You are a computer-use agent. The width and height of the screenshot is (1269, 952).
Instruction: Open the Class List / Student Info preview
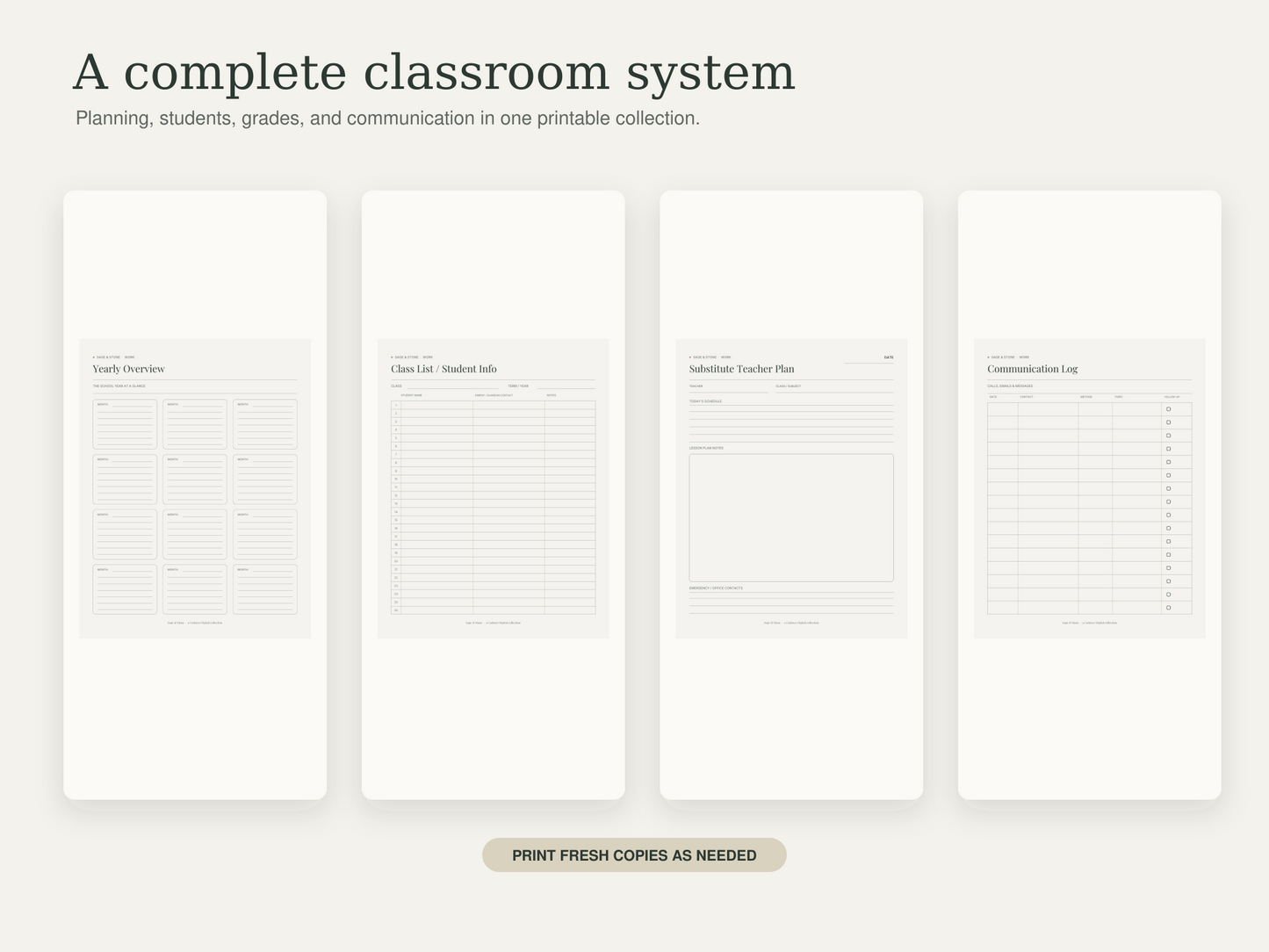pyautogui.click(x=493, y=488)
